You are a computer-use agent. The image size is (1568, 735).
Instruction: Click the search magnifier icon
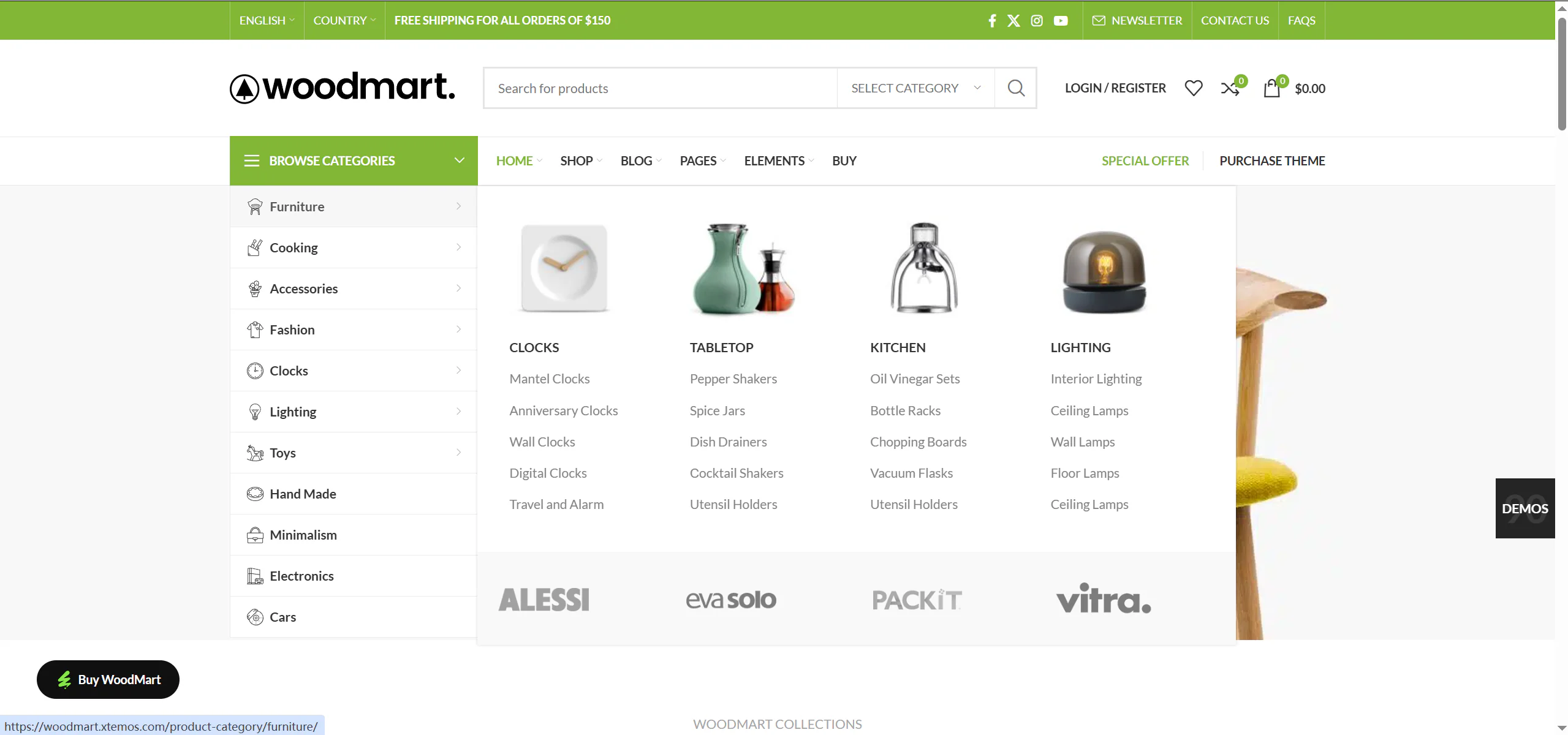(1015, 88)
